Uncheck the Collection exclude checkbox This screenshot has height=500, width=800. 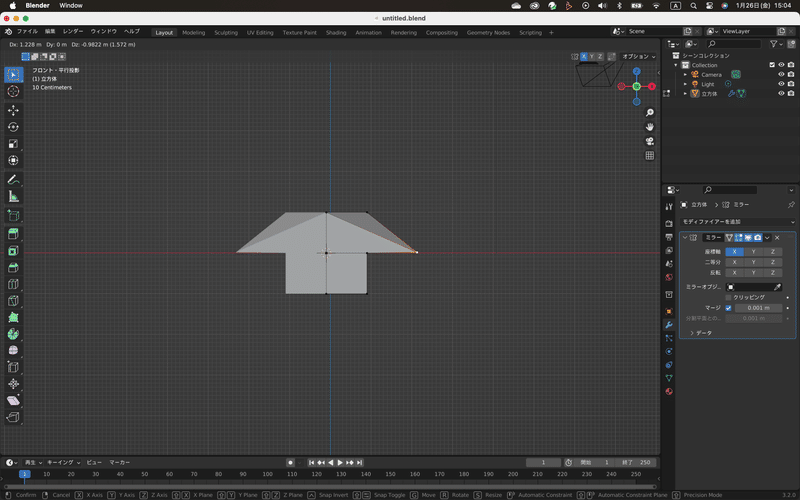[x=772, y=65]
